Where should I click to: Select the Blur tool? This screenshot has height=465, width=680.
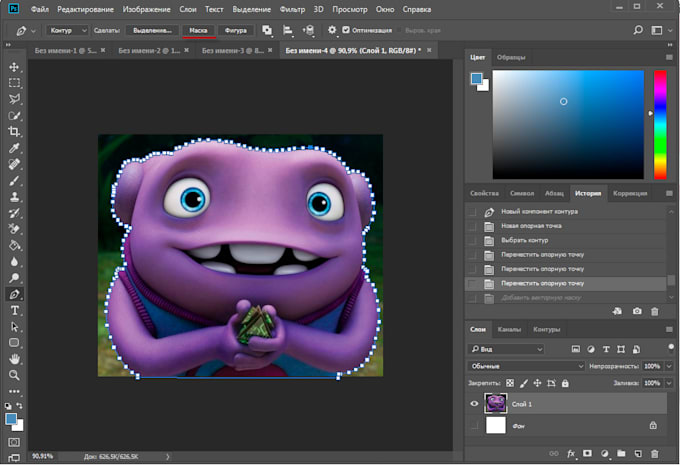pos(14,262)
